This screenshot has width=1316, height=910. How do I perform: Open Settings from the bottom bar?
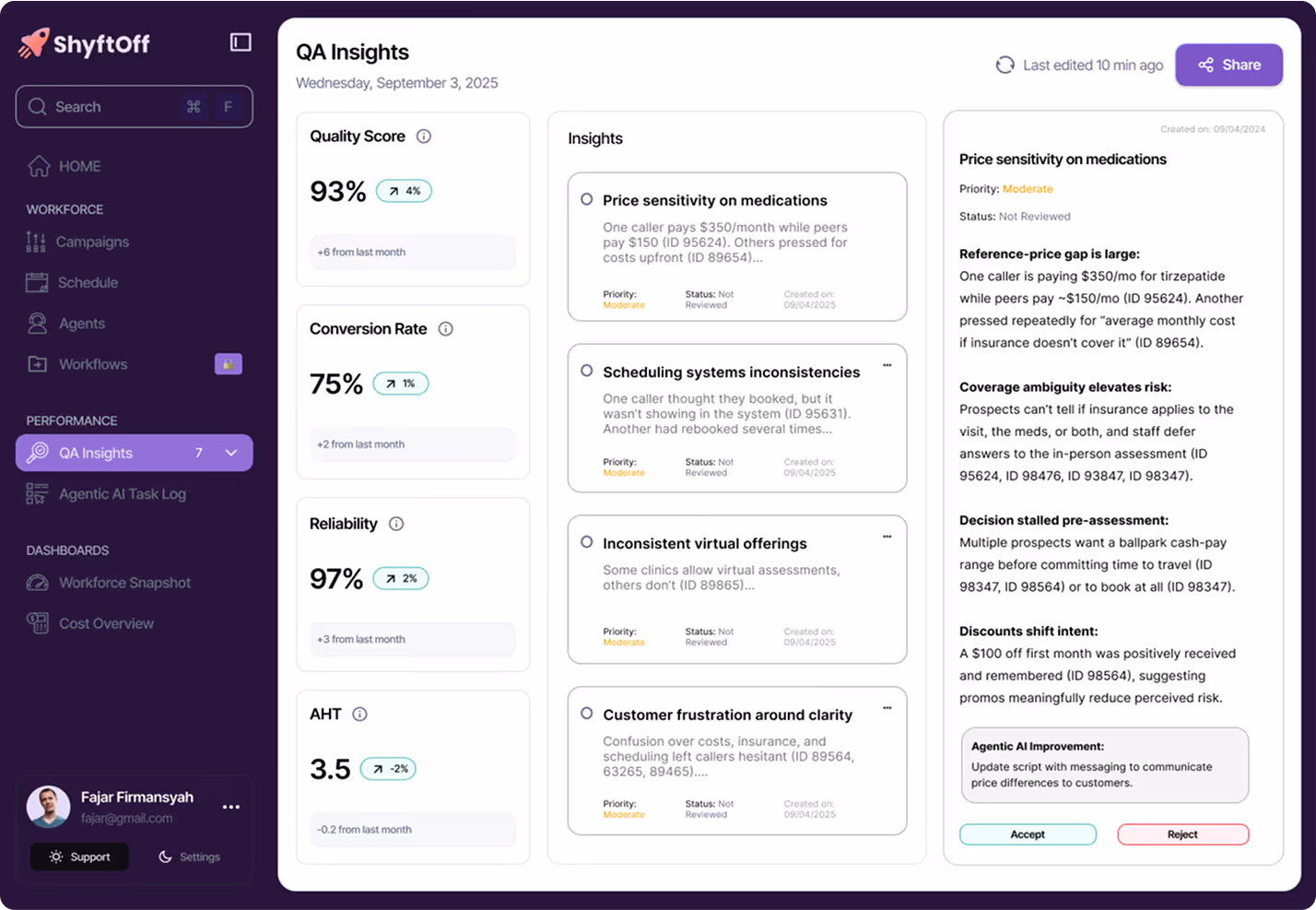[x=189, y=857]
